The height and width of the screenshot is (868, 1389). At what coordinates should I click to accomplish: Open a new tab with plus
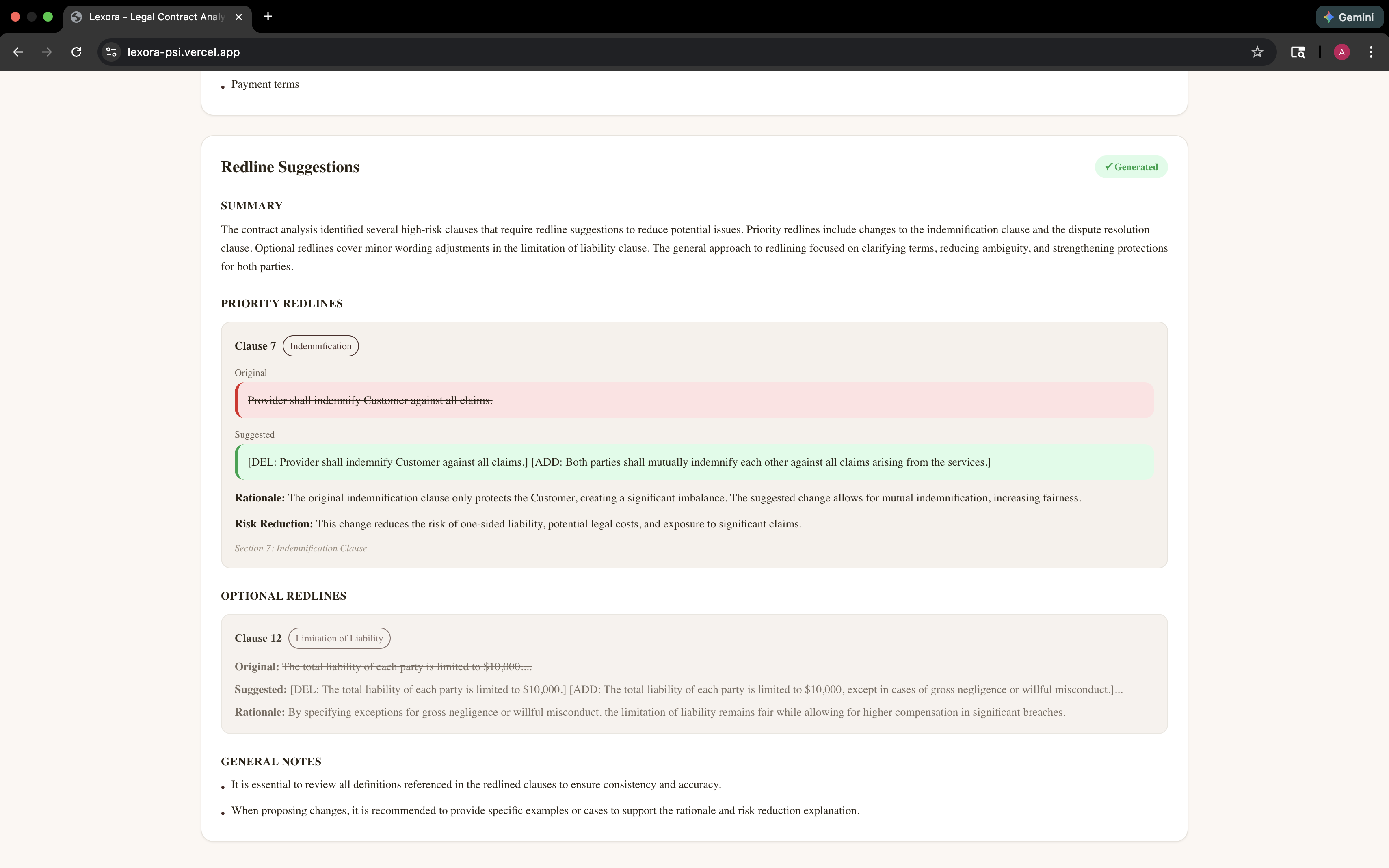(x=268, y=17)
